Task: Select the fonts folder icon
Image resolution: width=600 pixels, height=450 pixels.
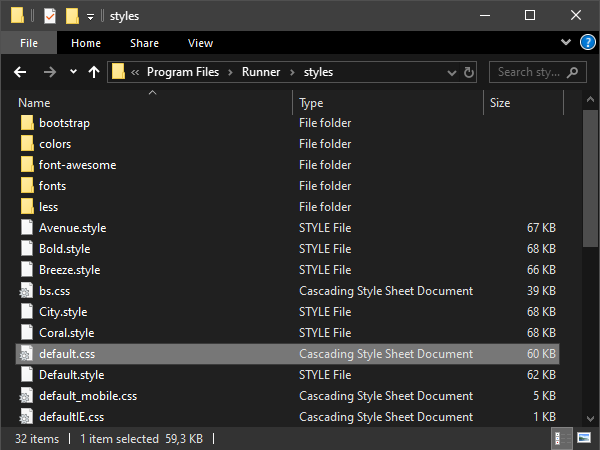Action: [x=27, y=186]
